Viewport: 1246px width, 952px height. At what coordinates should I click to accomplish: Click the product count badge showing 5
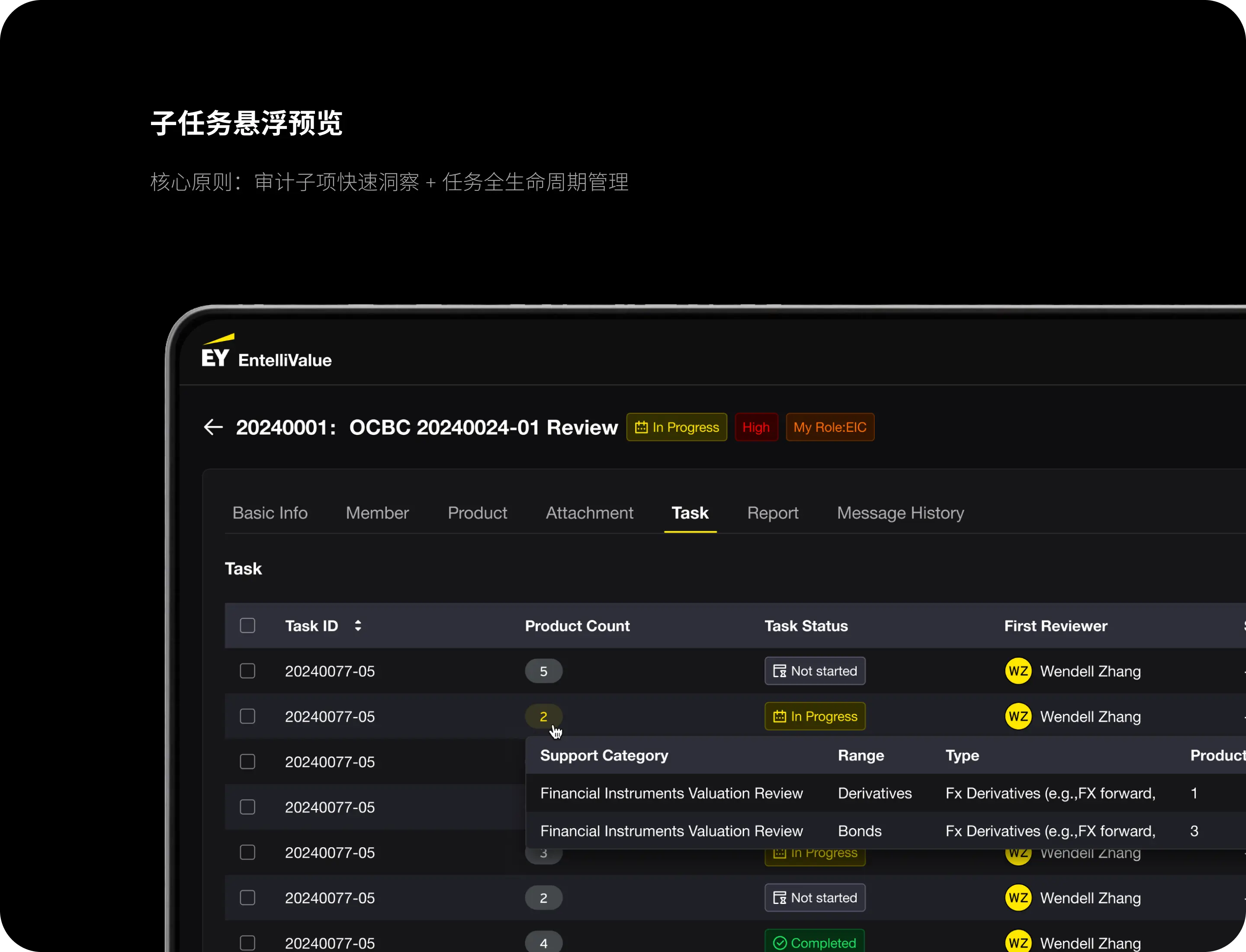tap(543, 671)
